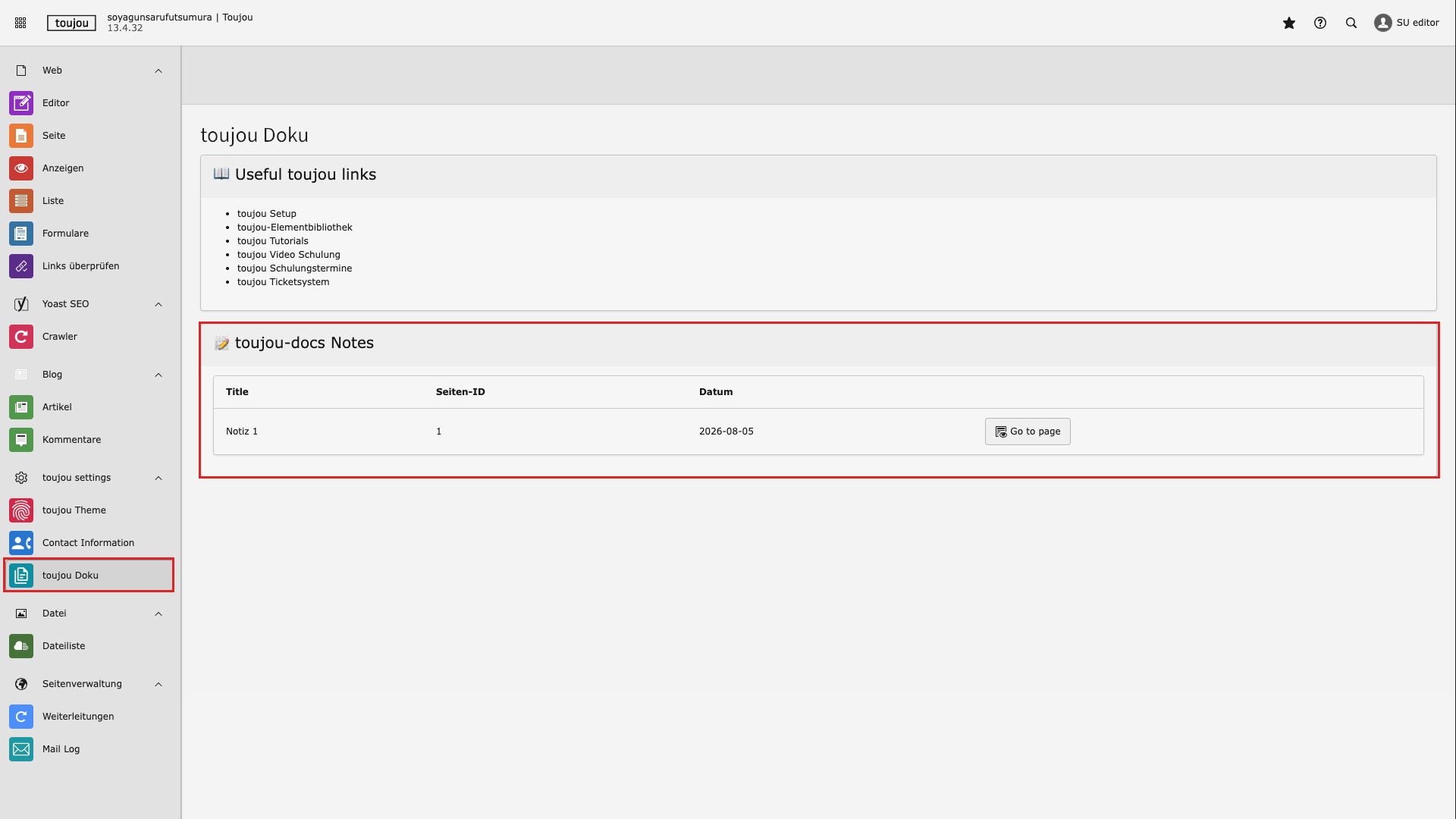Click the Links überprüfen icon
This screenshot has width=1456, height=819.
click(21, 266)
